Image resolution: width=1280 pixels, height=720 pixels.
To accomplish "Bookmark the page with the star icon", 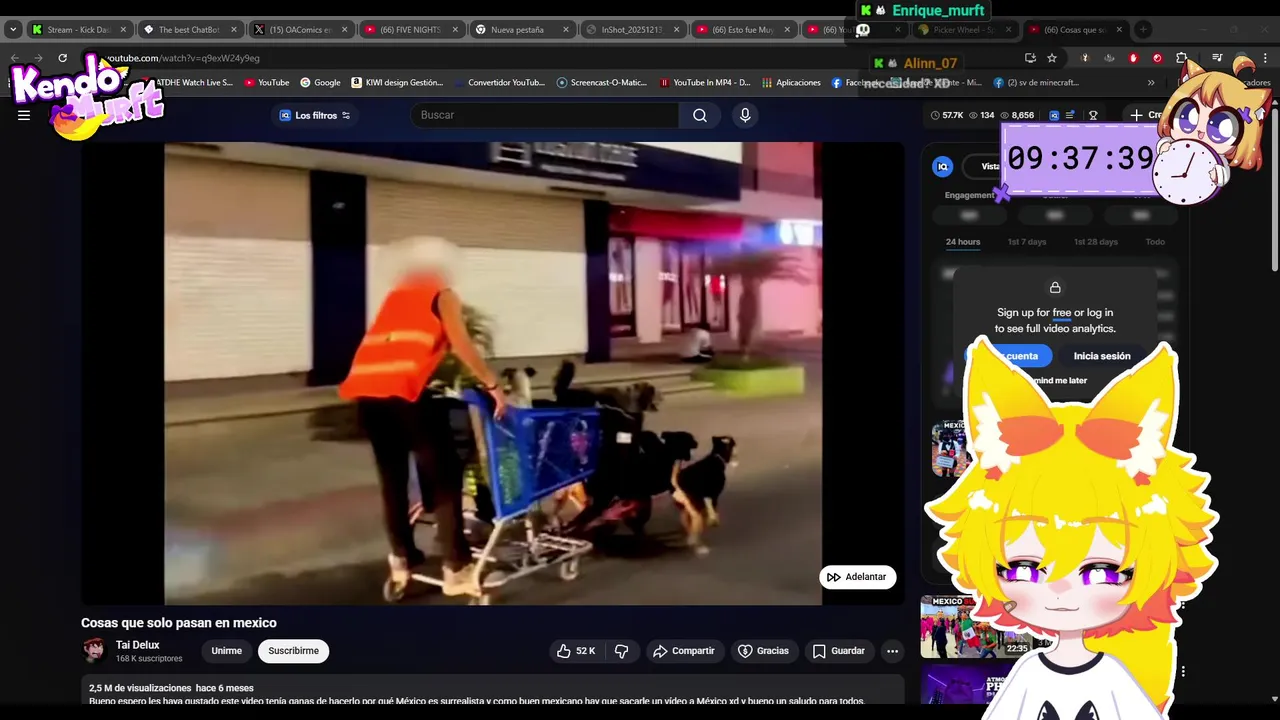I will [1052, 58].
